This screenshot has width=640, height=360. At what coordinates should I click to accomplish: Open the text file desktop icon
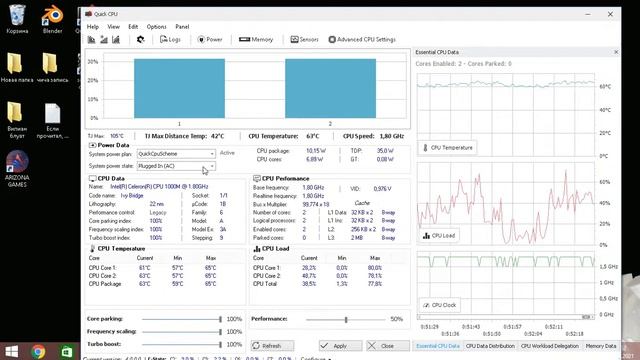click(x=52, y=120)
